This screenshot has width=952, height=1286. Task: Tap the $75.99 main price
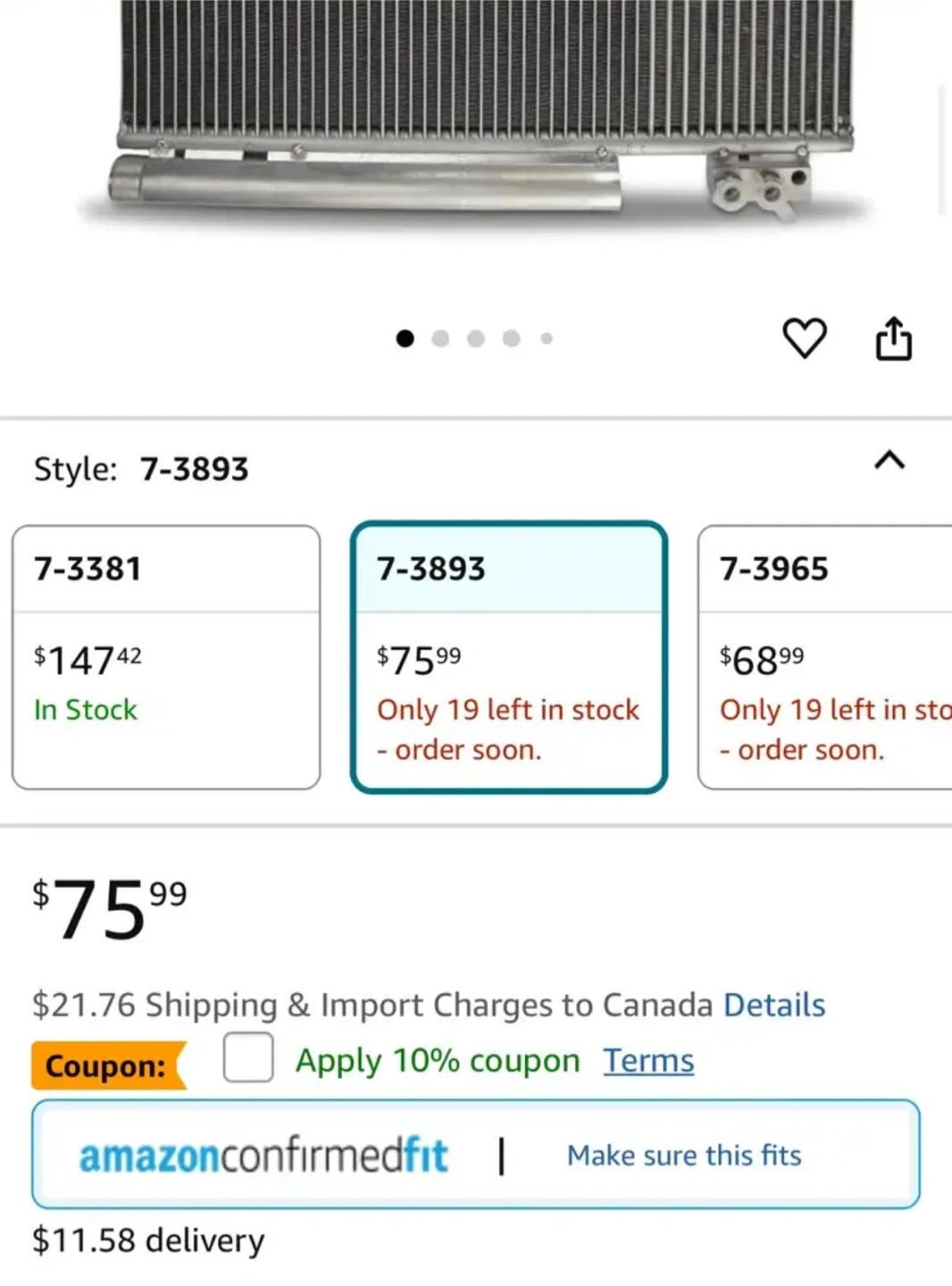click(109, 909)
